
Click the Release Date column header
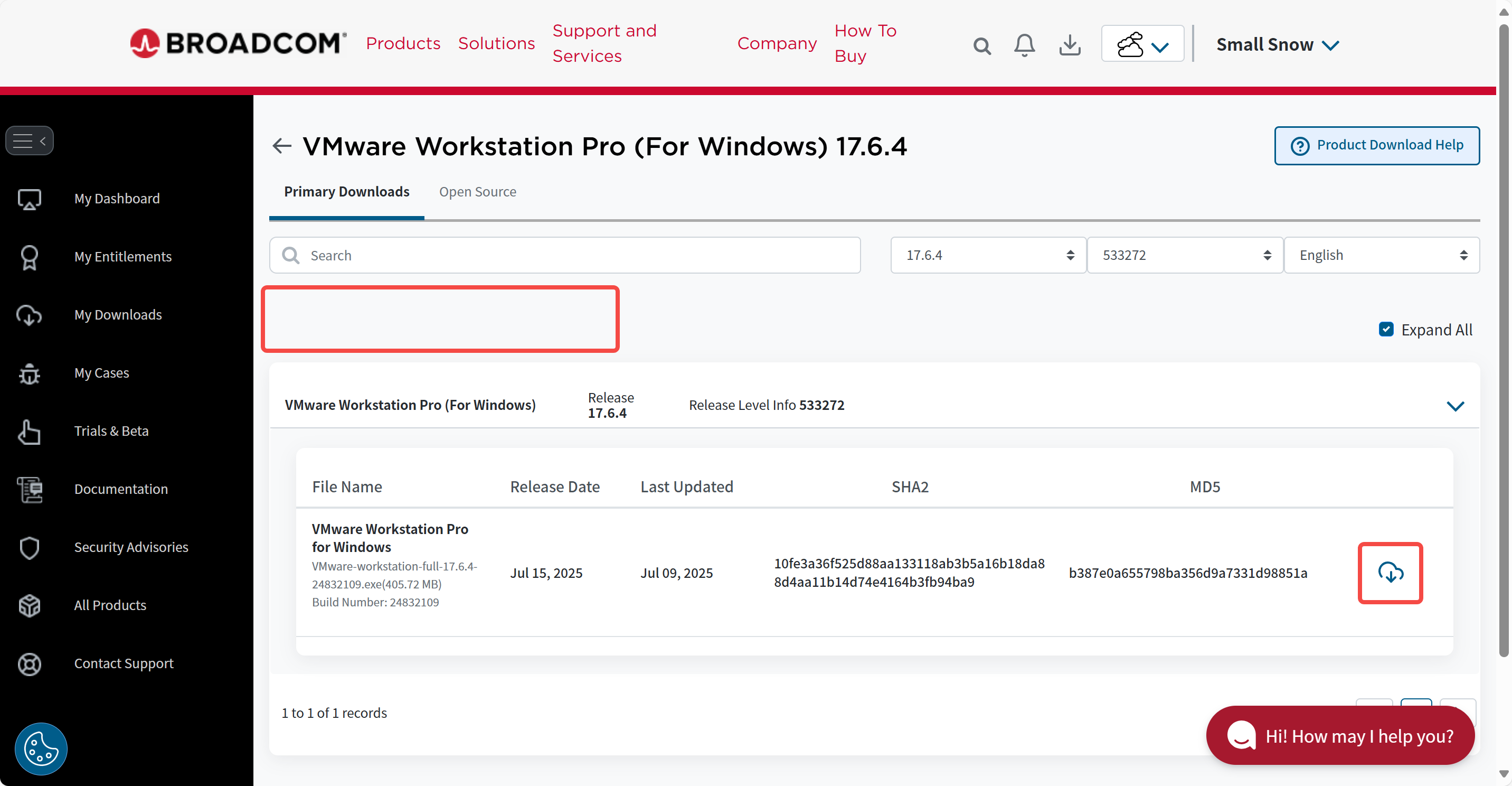click(555, 486)
